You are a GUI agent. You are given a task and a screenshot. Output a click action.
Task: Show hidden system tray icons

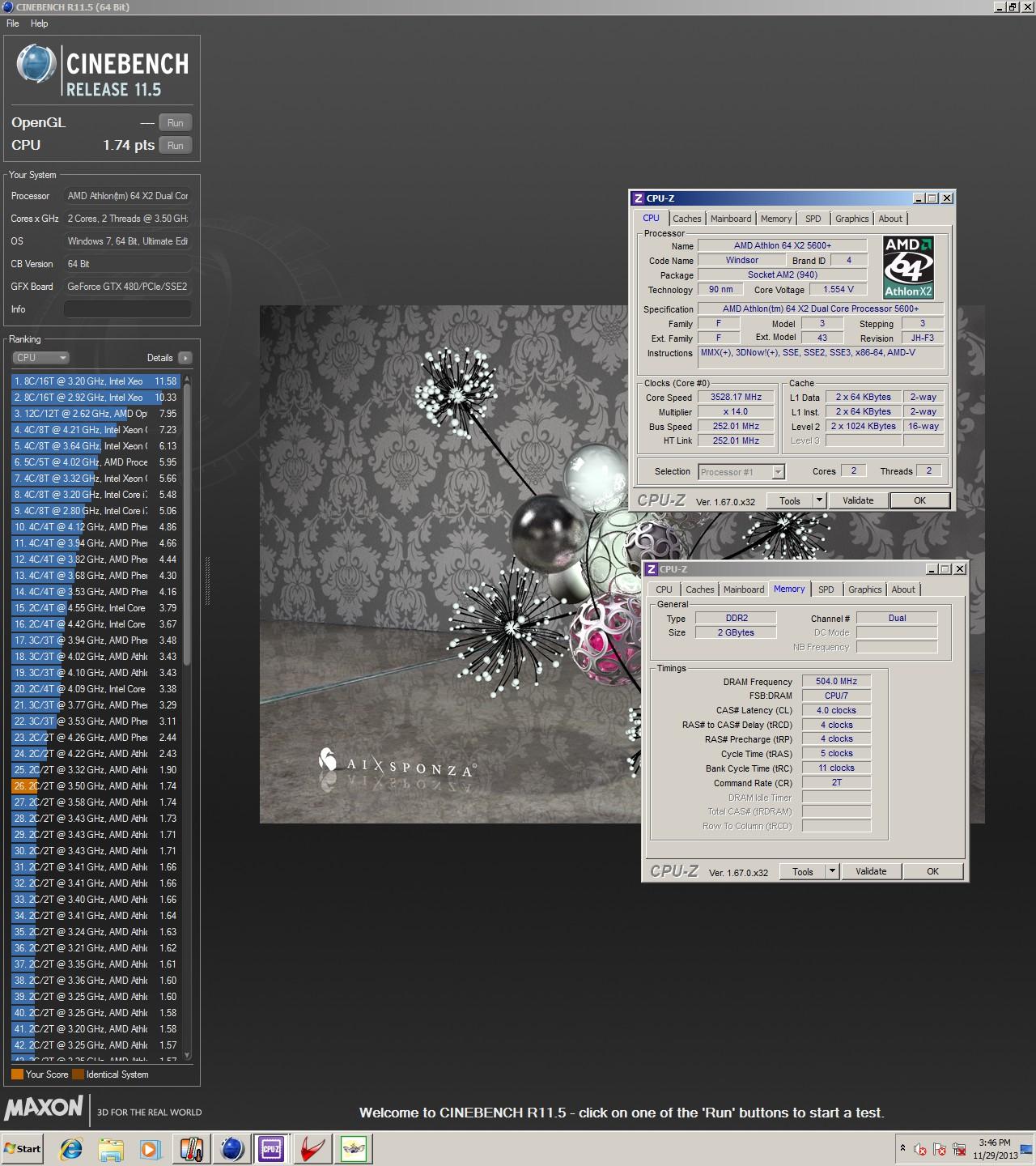click(x=902, y=1149)
